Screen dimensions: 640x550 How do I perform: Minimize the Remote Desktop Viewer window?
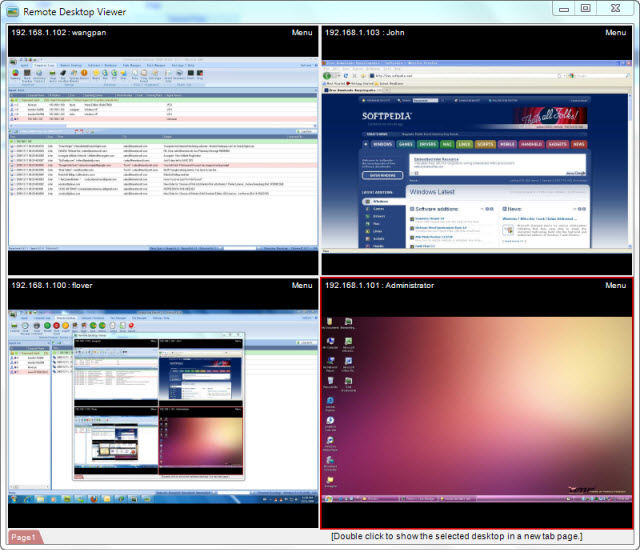click(565, 8)
